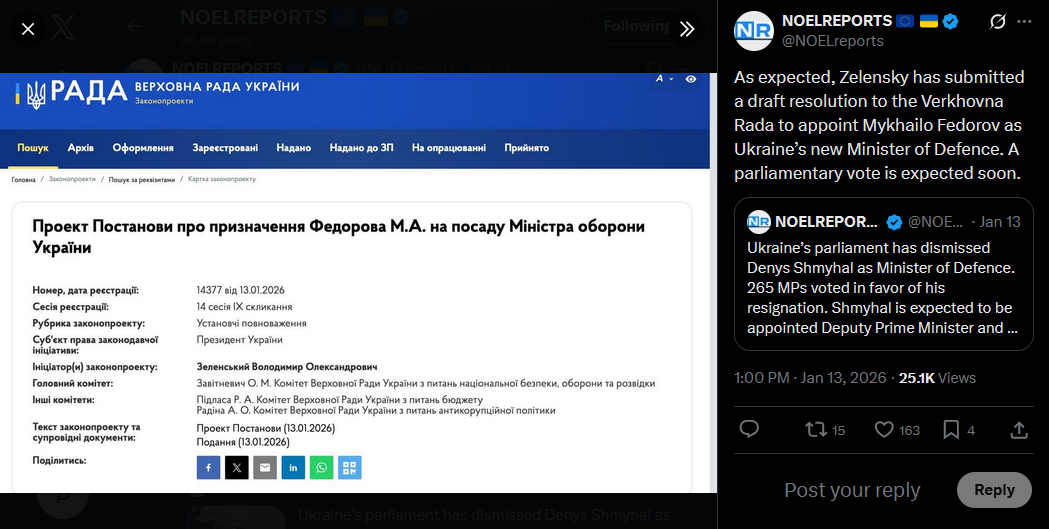Select the Зареєстровані tab in the image
This screenshot has width=1049, height=529.
[x=225, y=148]
